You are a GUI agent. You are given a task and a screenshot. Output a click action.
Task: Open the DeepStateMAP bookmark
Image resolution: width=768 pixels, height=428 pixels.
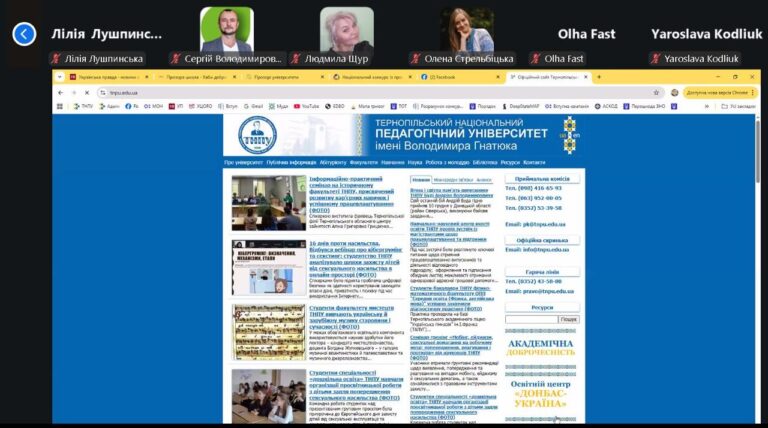(x=521, y=106)
